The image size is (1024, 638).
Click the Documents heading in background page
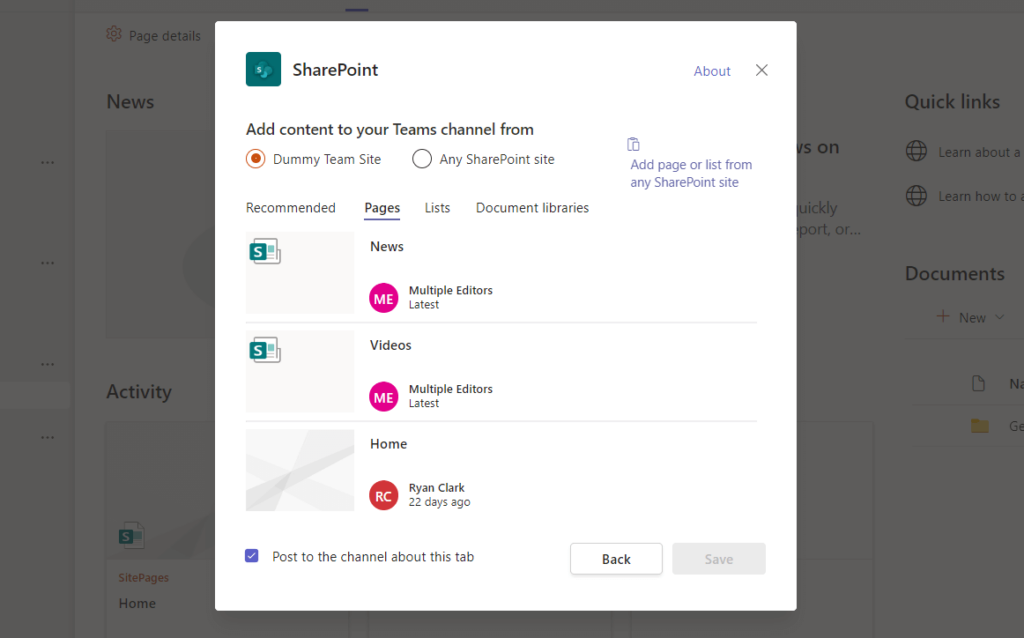pyautogui.click(x=955, y=274)
